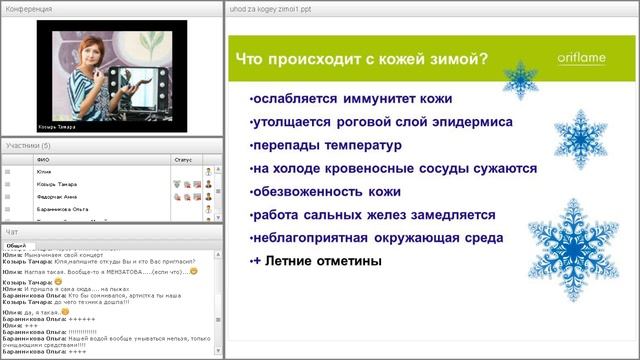Viewport: 640px width, 360px height.
Task: Click the chat scroll-down arrow
Action: pyautogui.click(x=218, y=350)
